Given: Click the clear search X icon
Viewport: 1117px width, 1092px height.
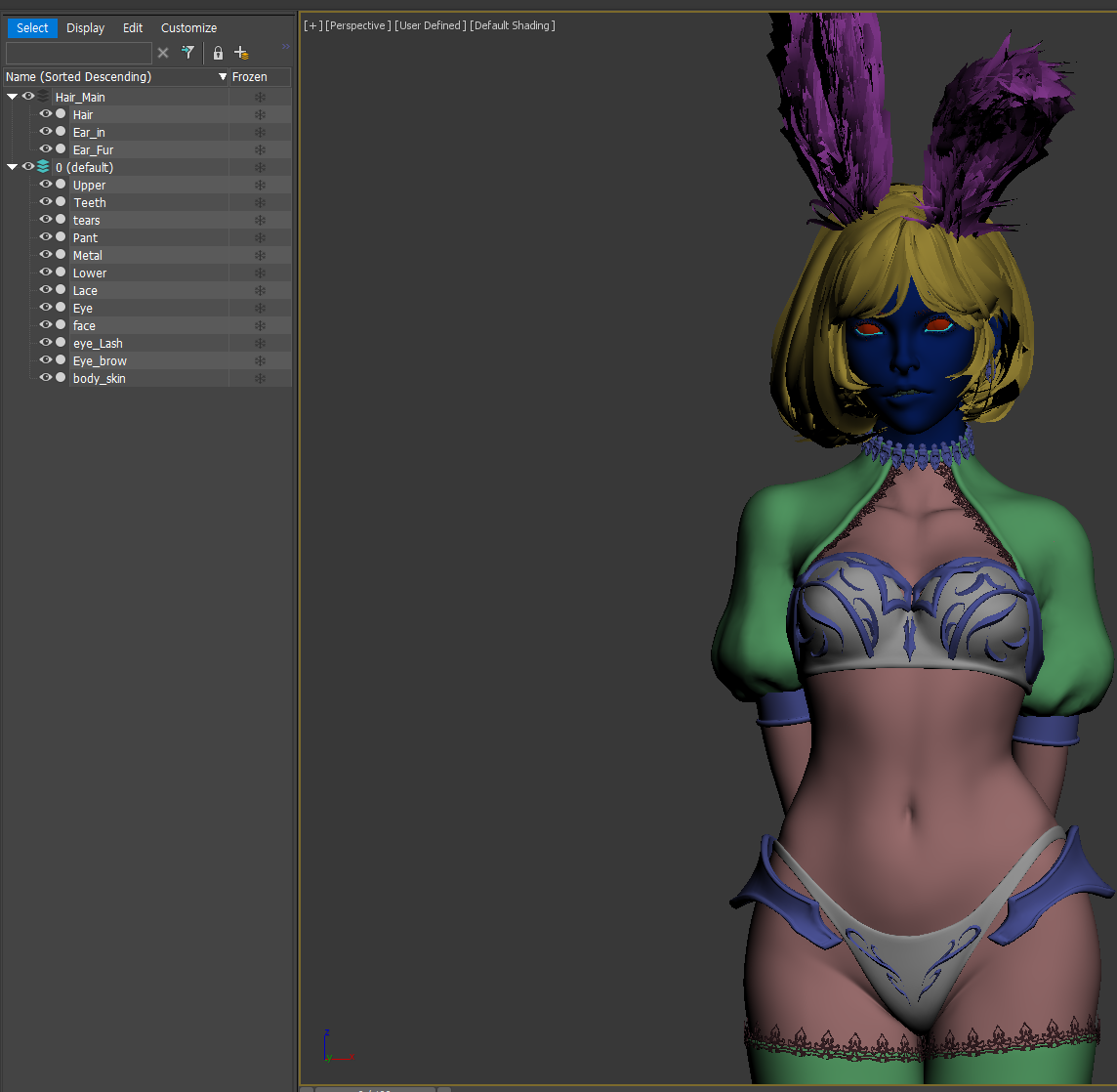Looking at the screenshot, I should pyautogui.click(x=163, y=53).
